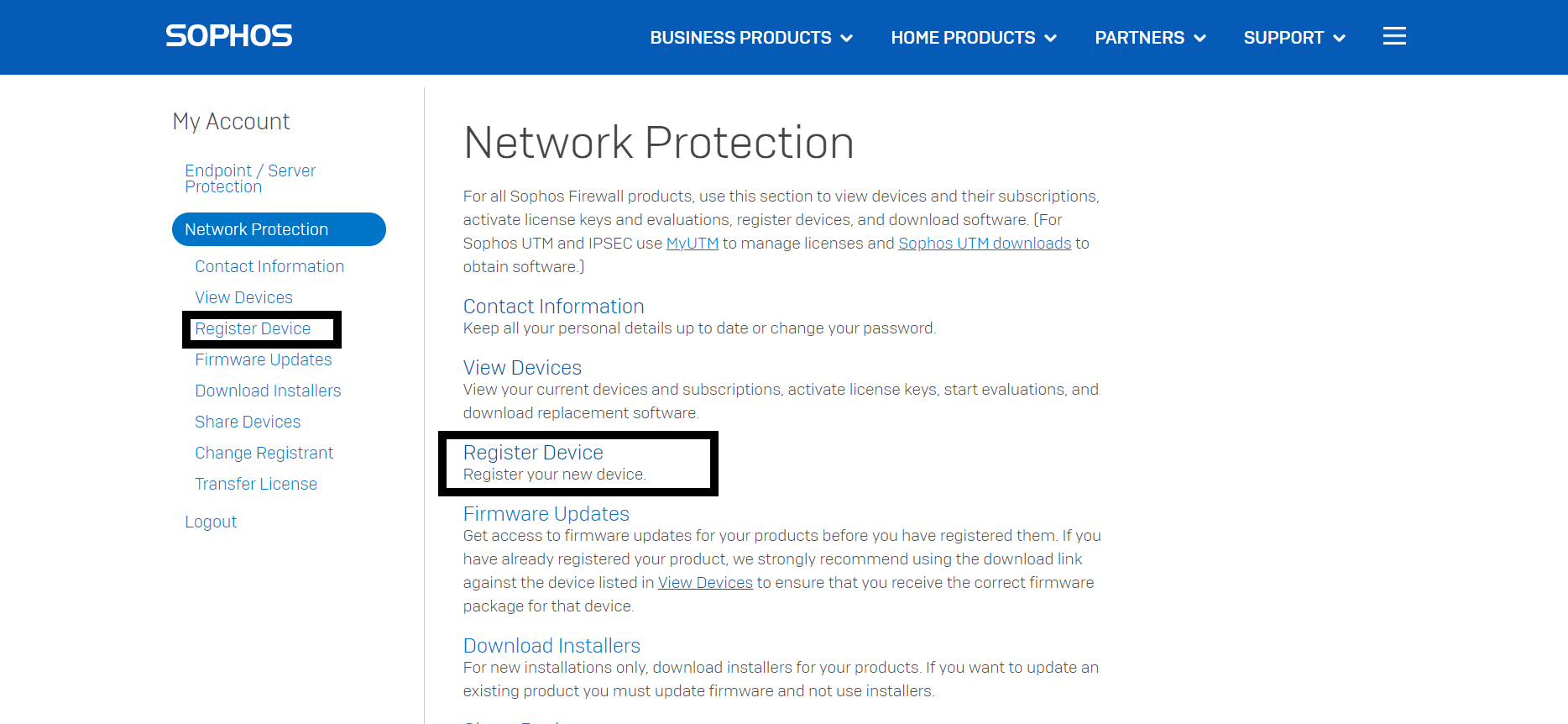Open the Support dropdown menu

click(1294, 38)
